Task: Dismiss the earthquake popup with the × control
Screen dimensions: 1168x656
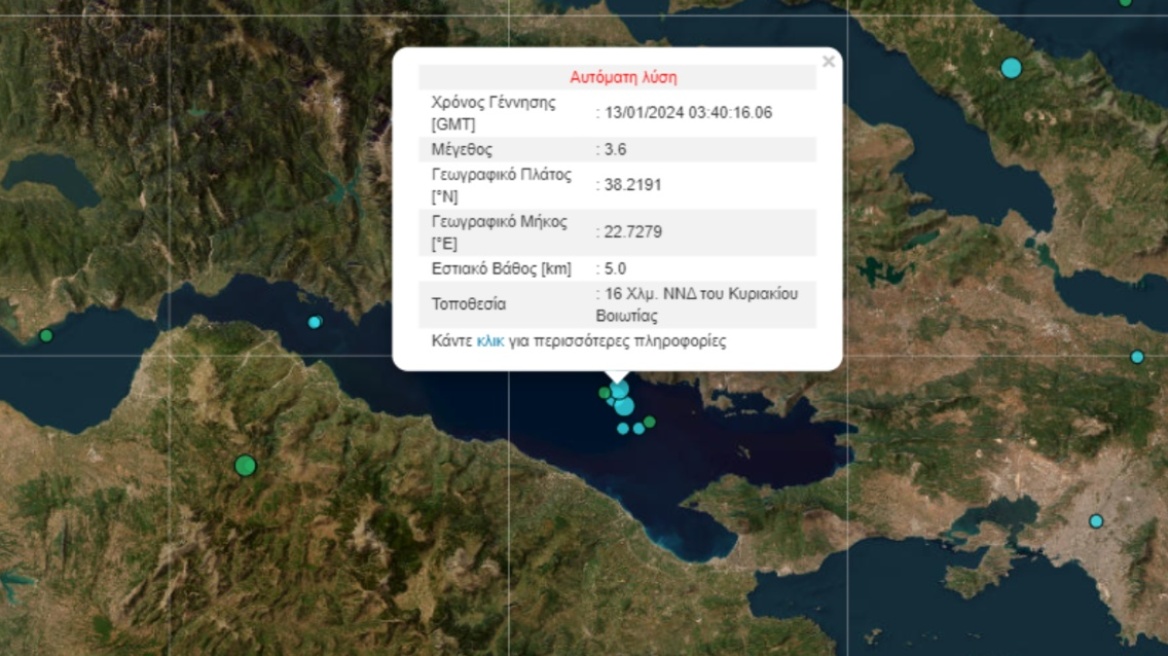Action: [829, 61]
